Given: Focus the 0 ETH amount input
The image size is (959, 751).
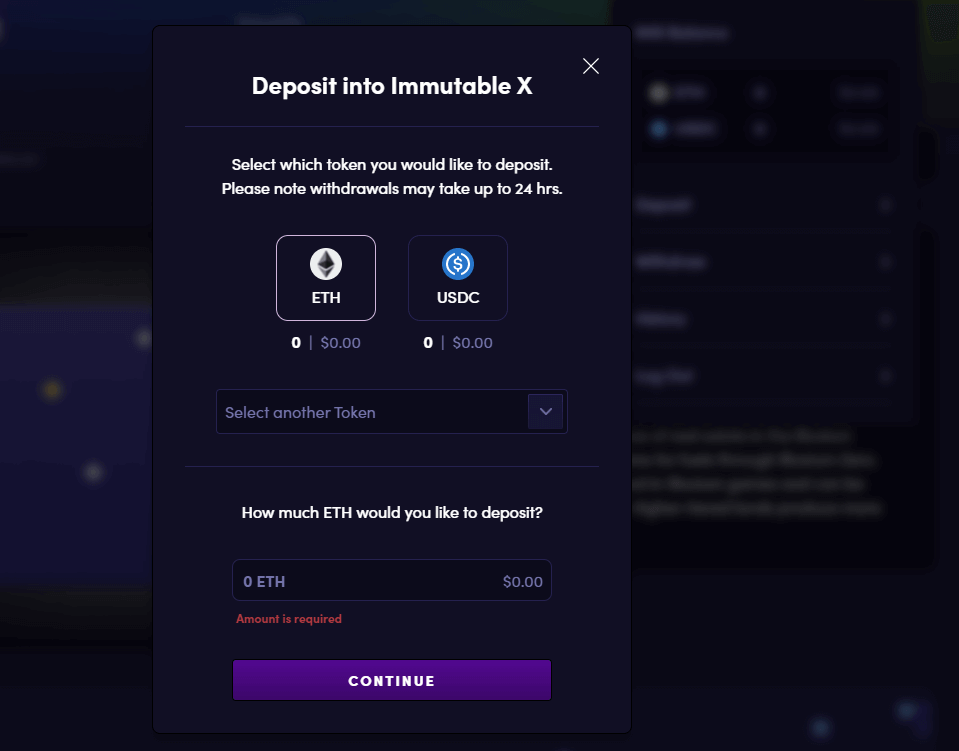Looking at the screenshot, I should [x=391, y=580].
